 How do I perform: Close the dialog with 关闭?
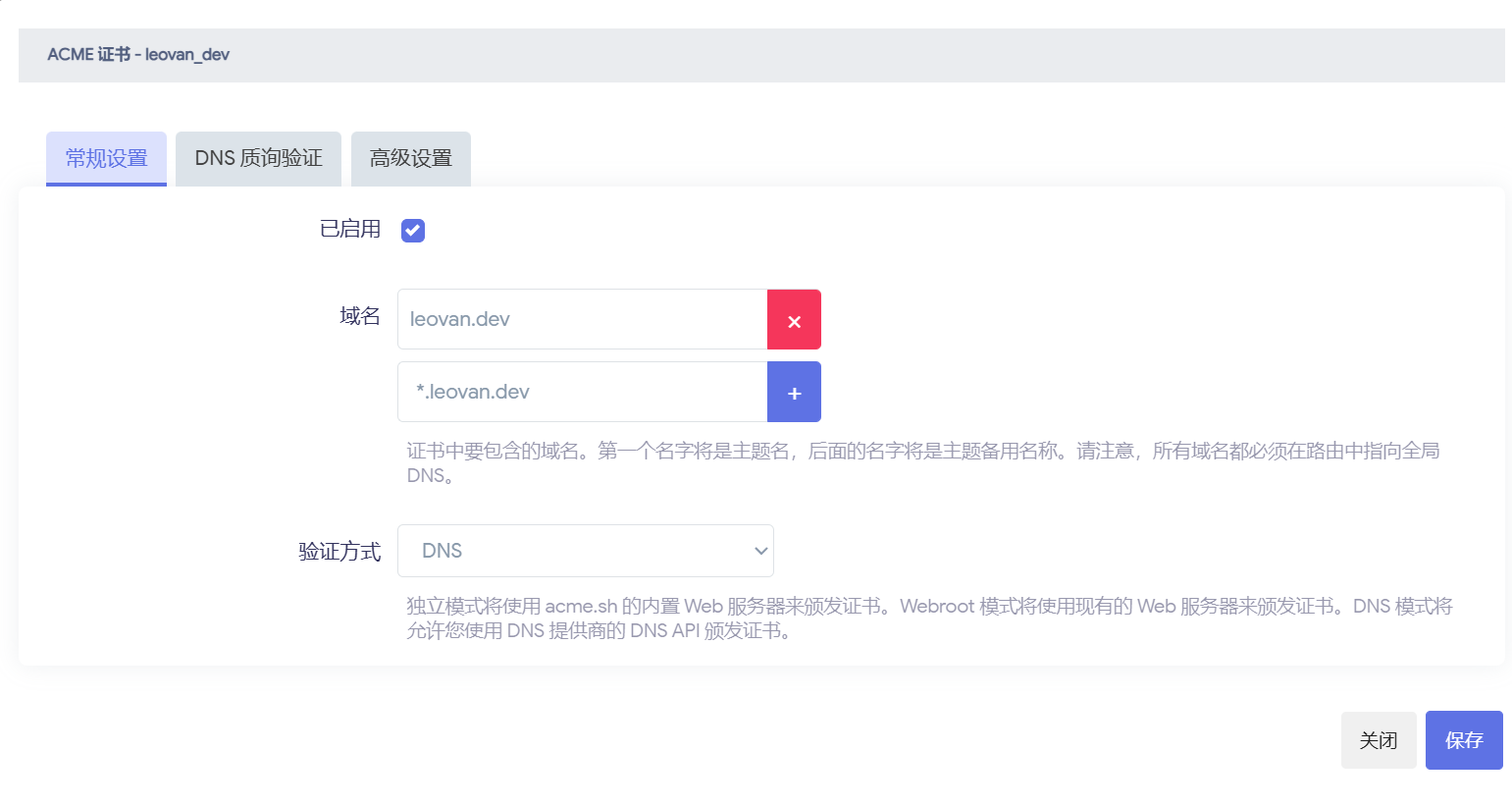[x=1378, y=740]
